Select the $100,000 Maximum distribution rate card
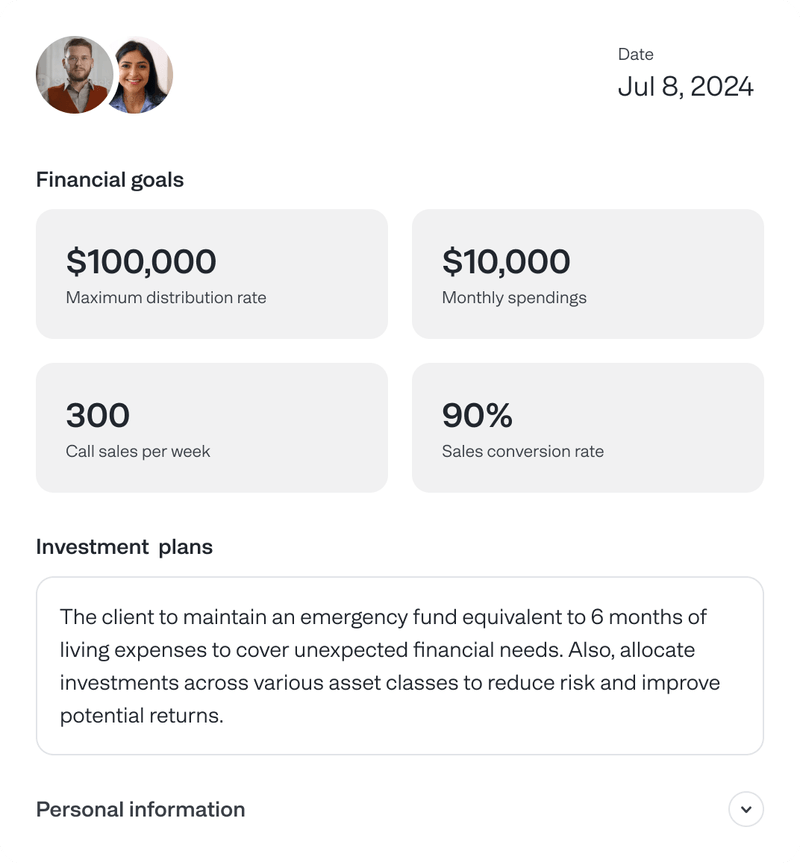 [x=212, y=272]
